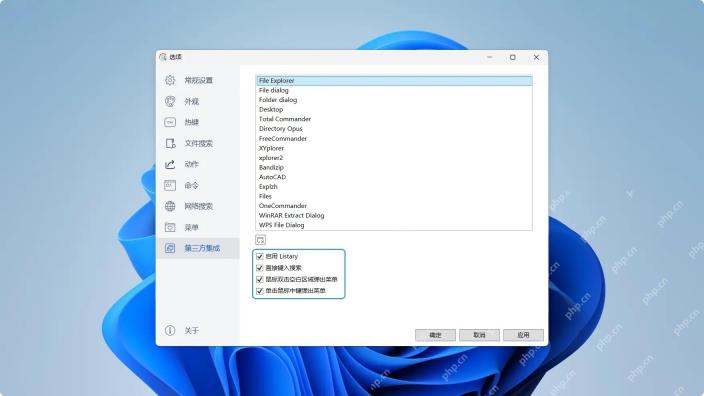704x396 pixels.
Task: Select Explzh in the list
Action: point(394,187)
